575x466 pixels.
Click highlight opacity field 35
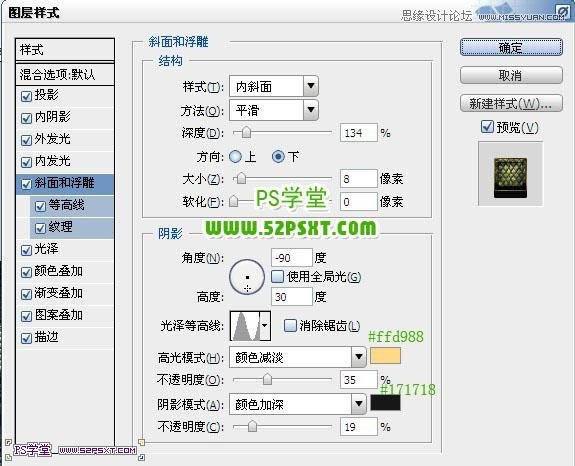(x=359, y=379)
